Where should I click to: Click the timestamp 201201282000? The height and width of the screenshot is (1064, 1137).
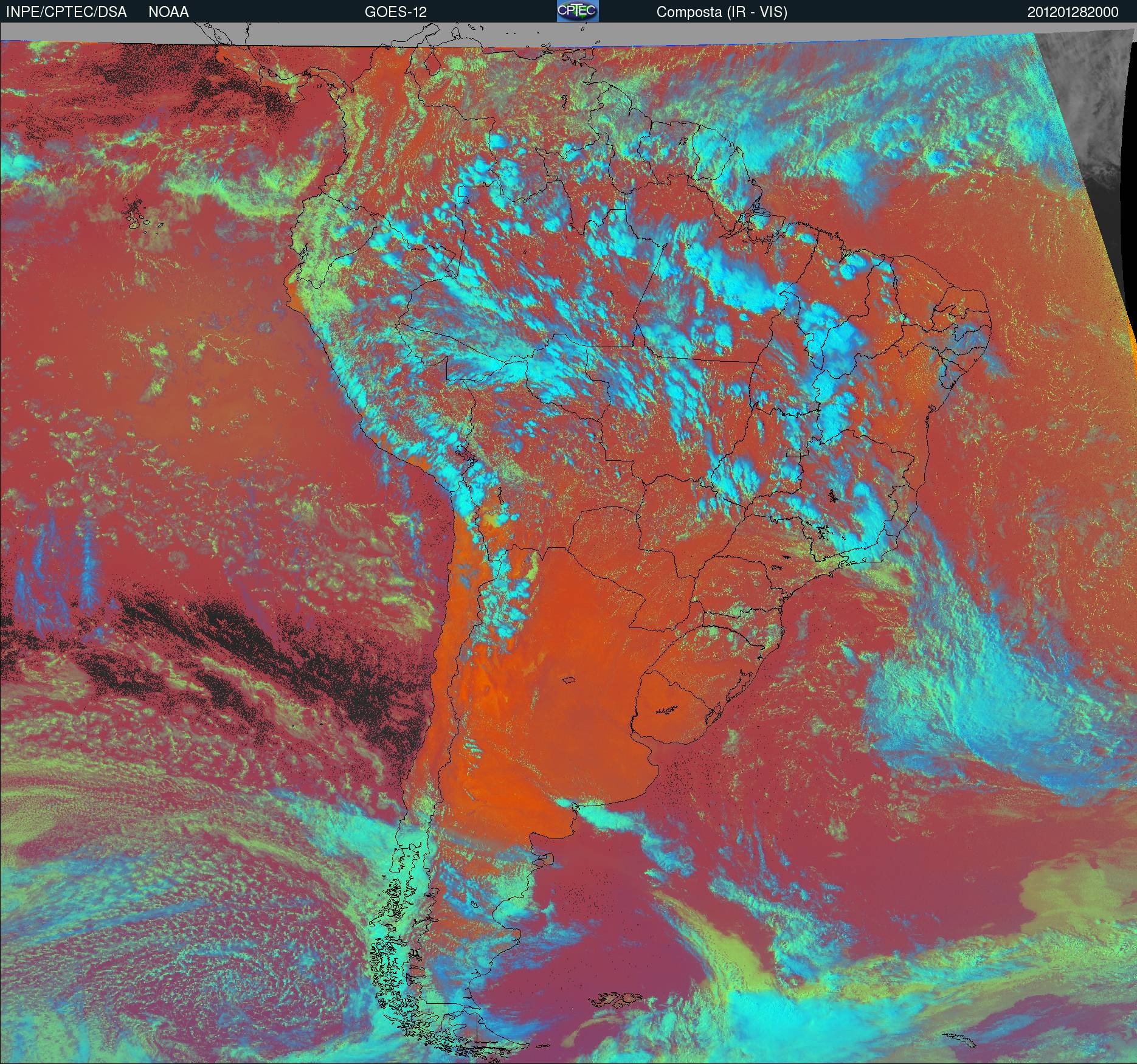click(1073, 12)
